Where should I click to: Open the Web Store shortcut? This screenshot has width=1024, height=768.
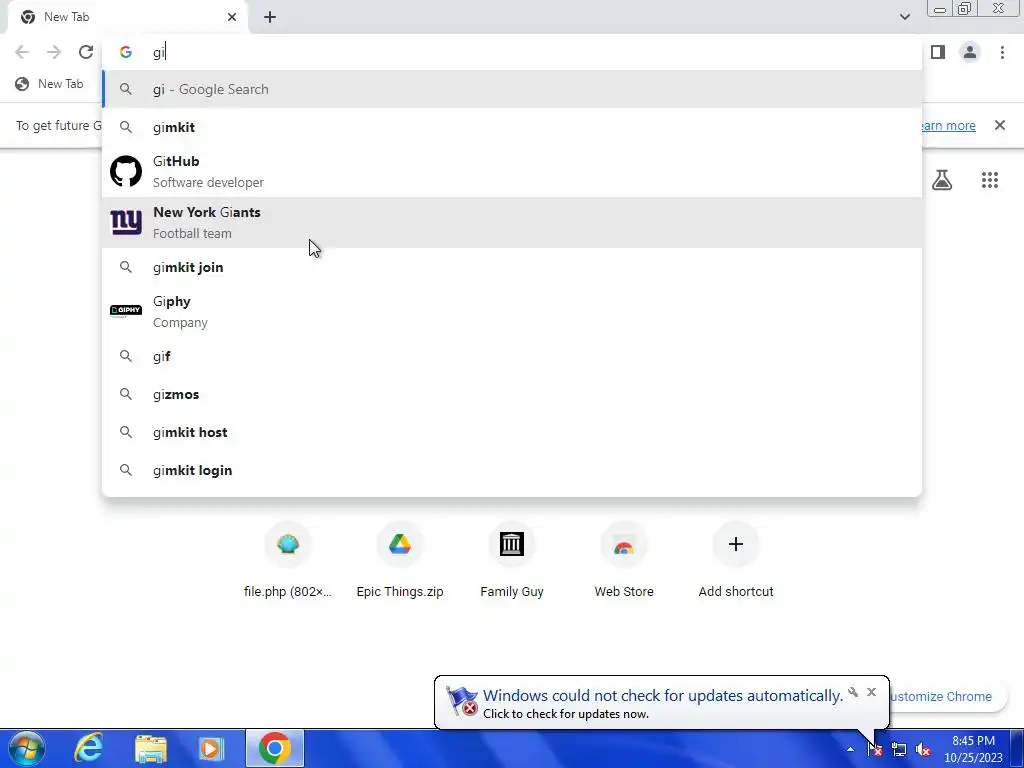[x=624, y=560]
